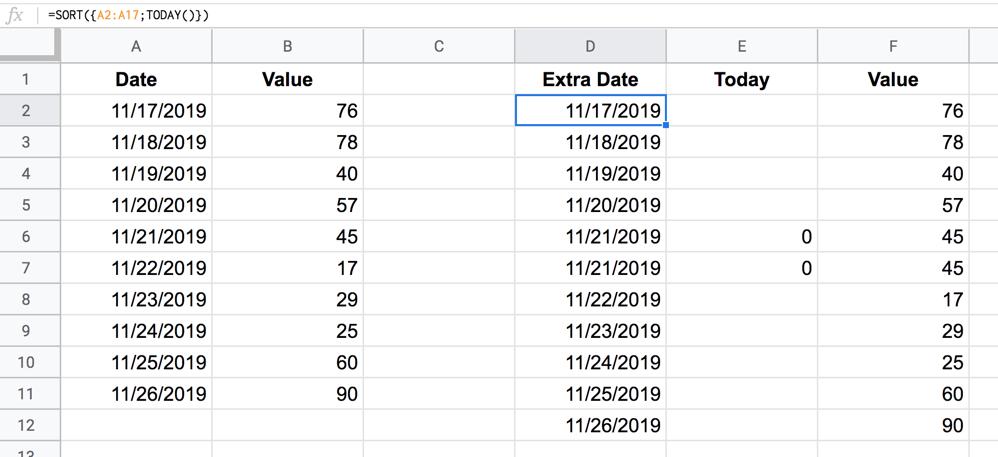
Task: Select cell B11 with value 90
Action: click(x=288, y=394)
